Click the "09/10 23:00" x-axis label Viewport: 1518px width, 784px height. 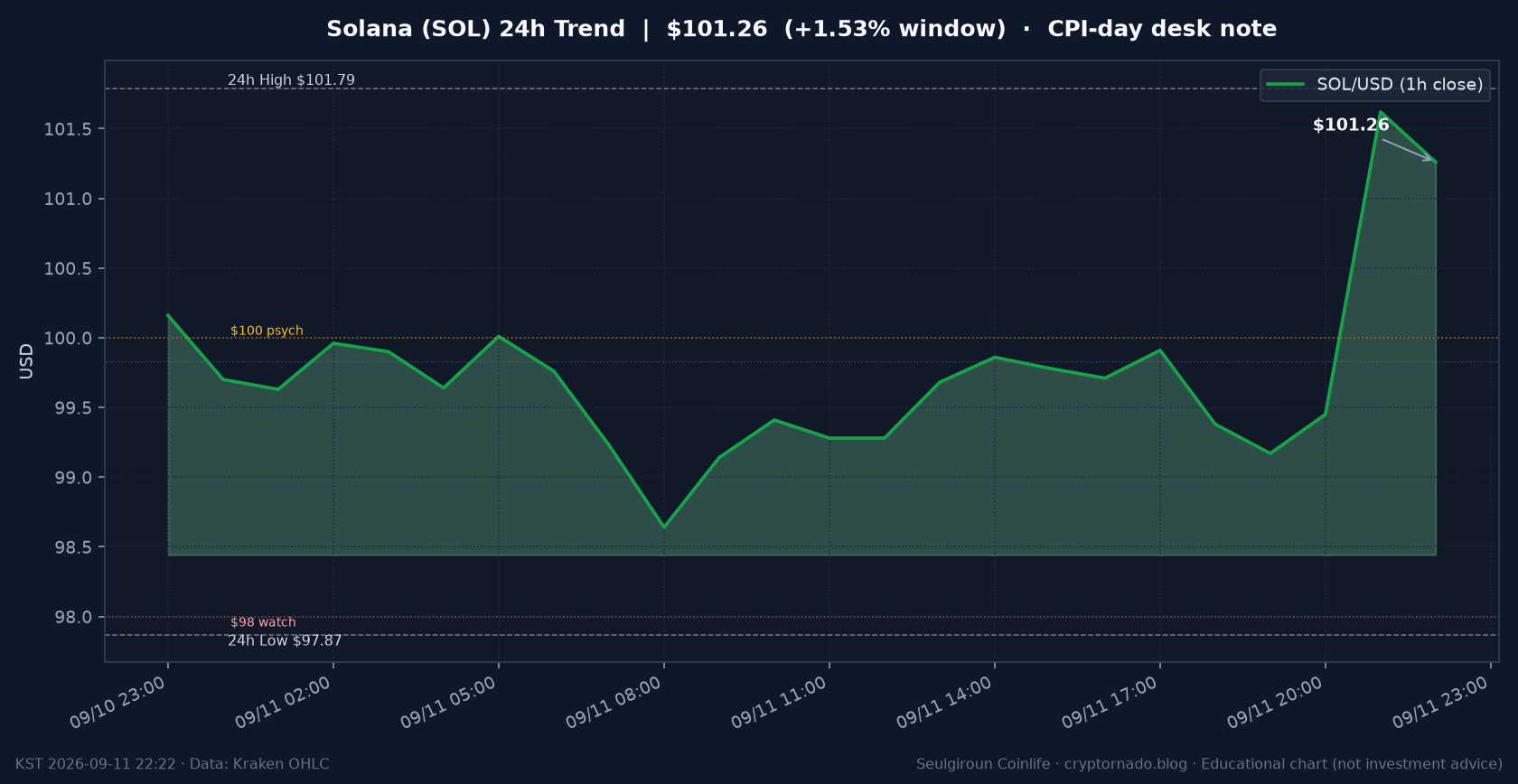[x=118, y=702]
